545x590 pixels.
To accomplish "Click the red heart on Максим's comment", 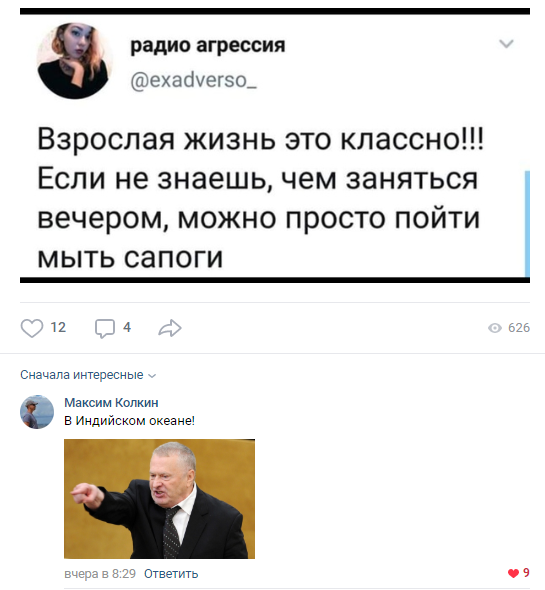I will tap(513, 573).
